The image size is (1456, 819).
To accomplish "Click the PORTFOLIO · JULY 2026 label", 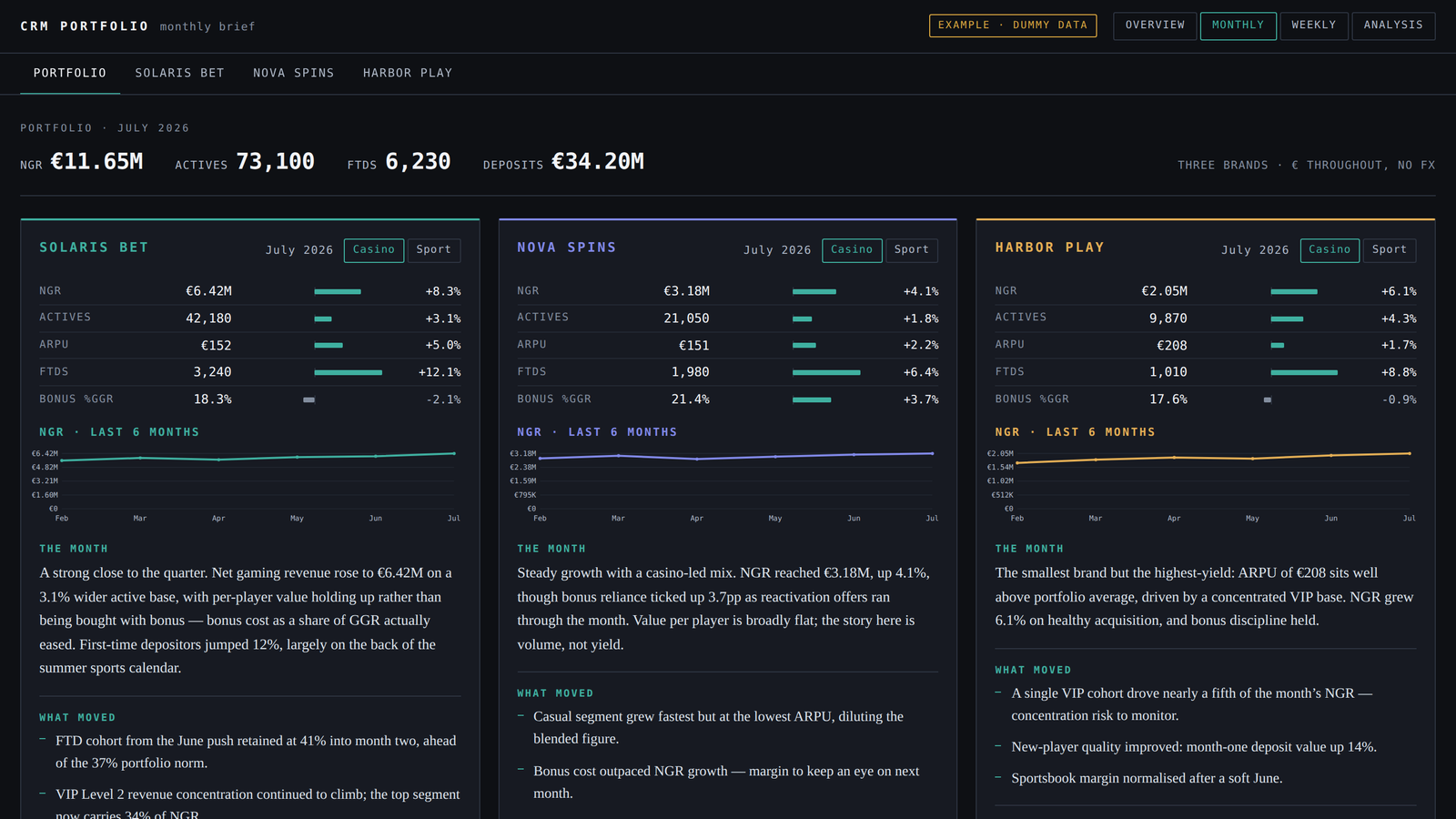I will click(105, 128).
